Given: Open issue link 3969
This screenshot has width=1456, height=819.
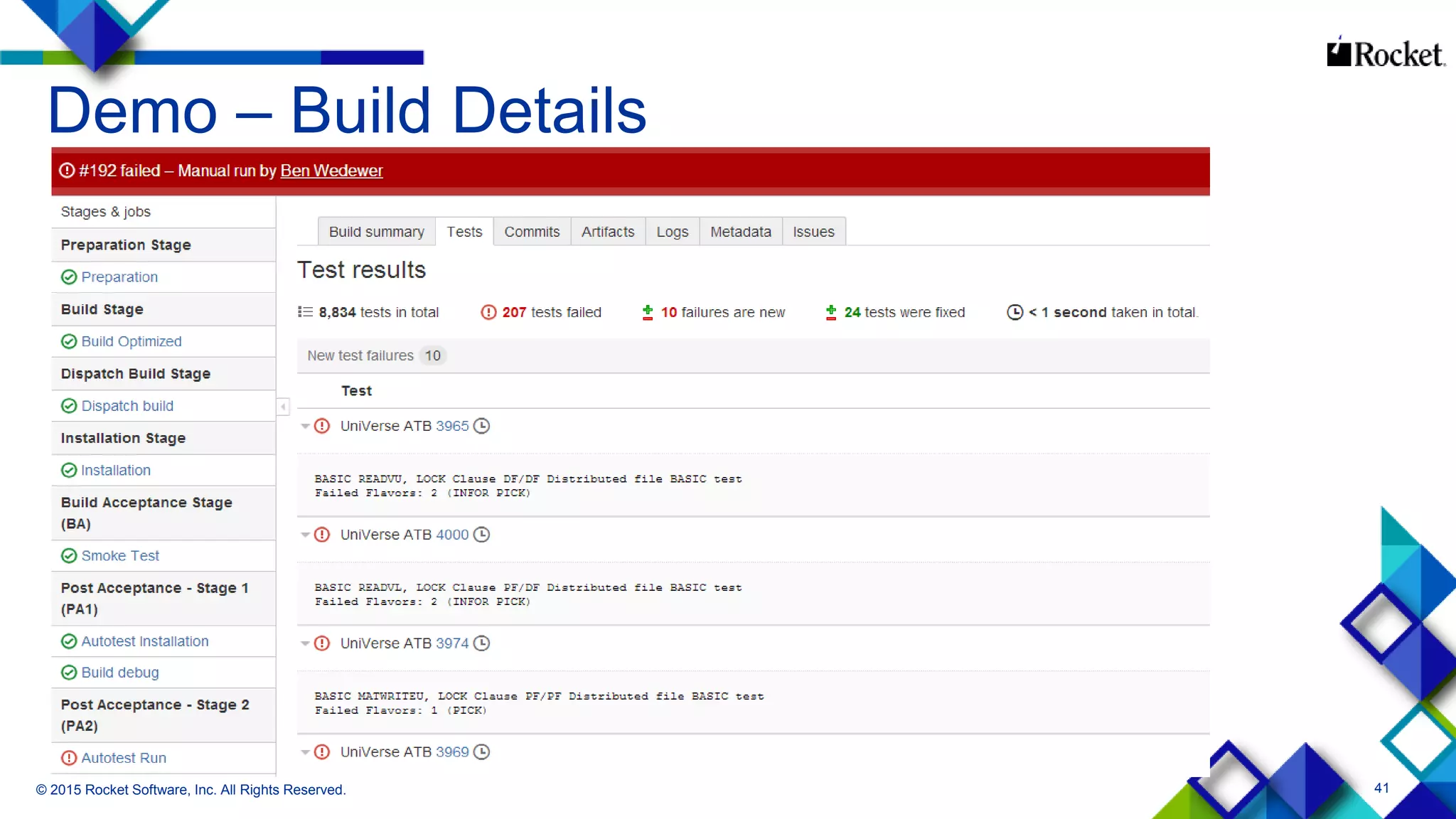Looking at the screenshot, I should (452, 752).
